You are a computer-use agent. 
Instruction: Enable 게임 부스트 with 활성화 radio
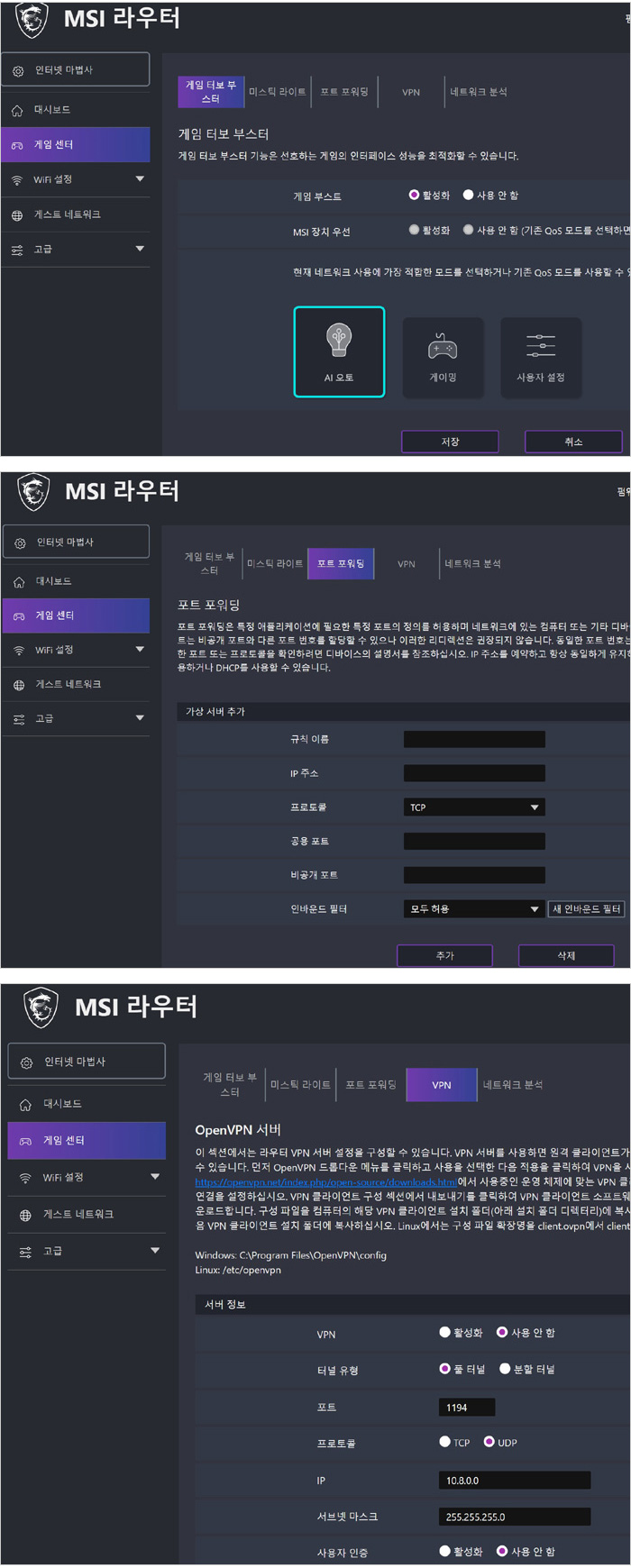point(414,195)
